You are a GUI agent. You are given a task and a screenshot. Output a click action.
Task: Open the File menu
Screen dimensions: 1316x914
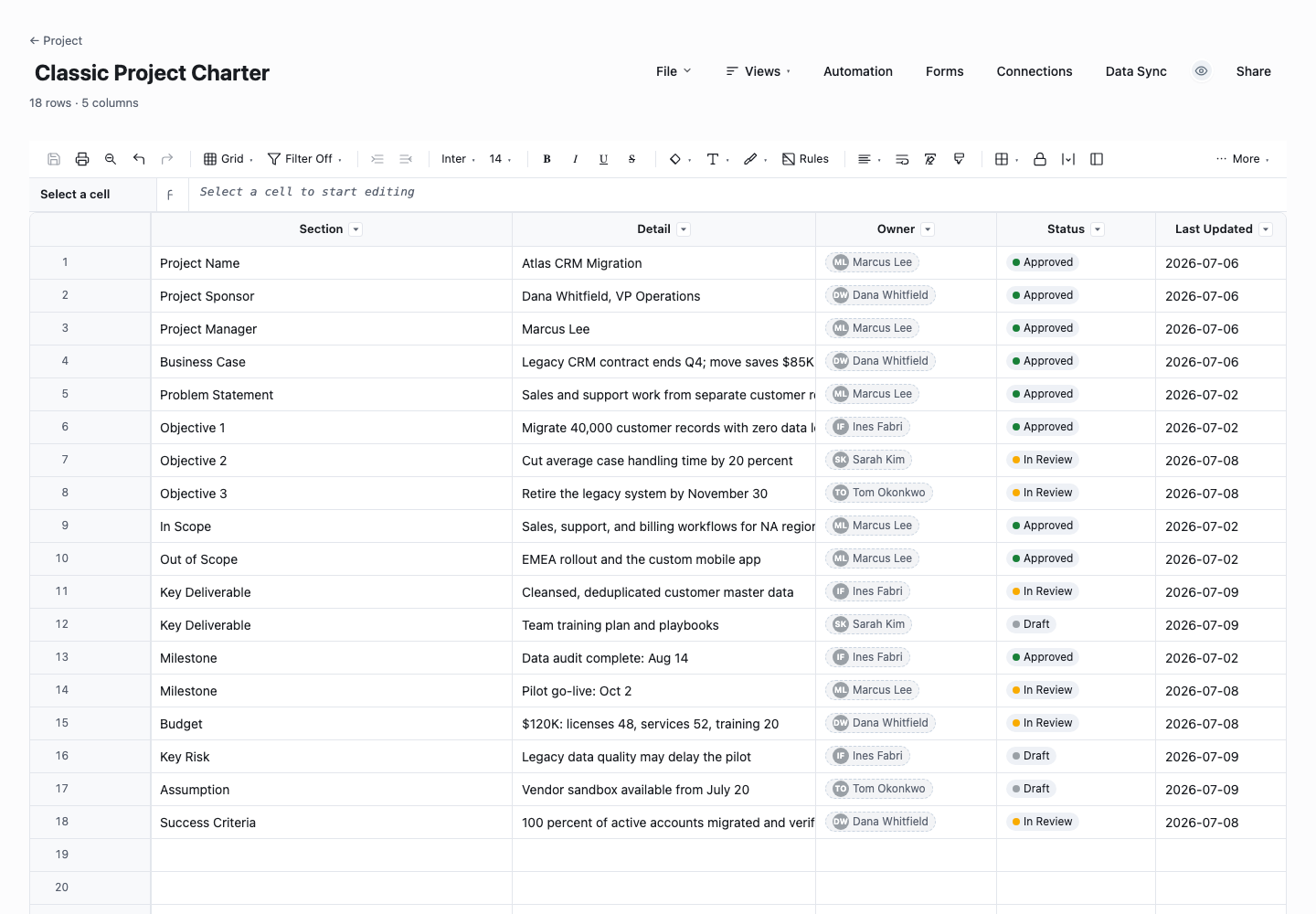674,71
